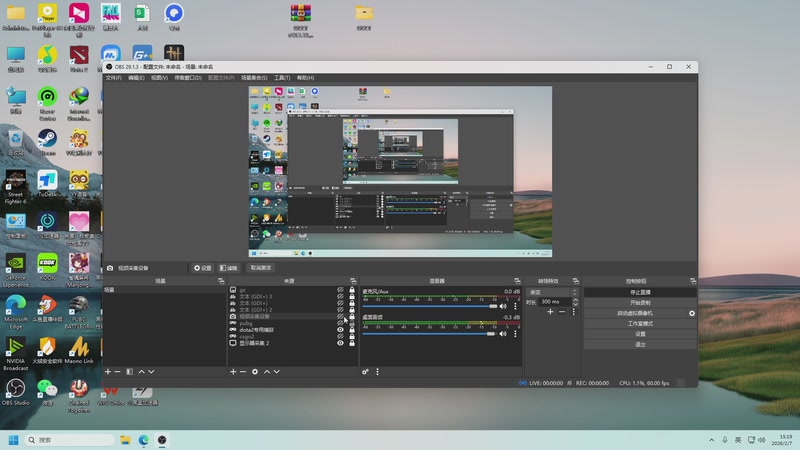Show the csgo2 source via eye icon
The height and width of the screenshot is (450, 800).
click(340, 336)
